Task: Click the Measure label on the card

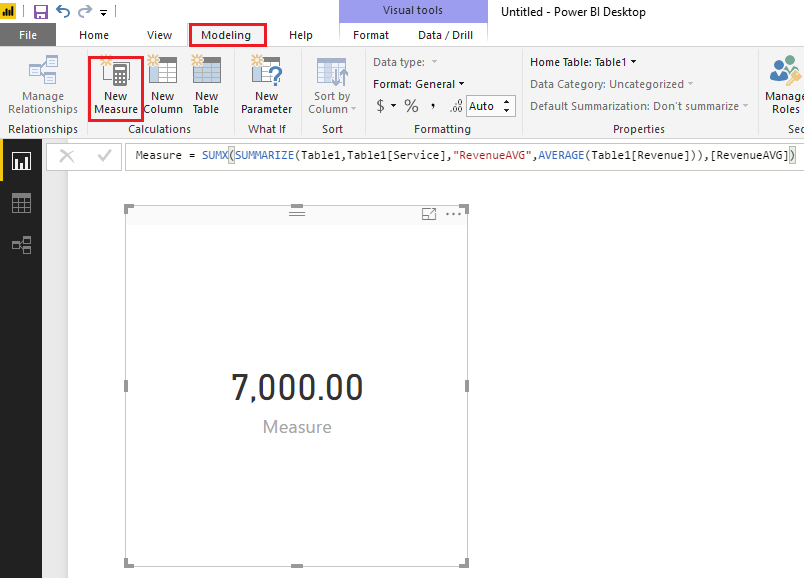Action: click(297, 427)
